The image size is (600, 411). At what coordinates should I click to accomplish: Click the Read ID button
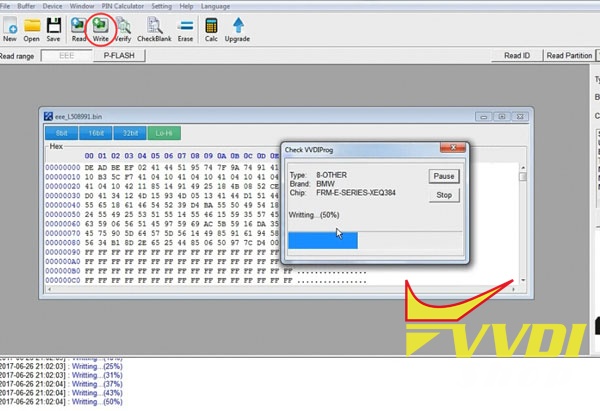point(517,55)
